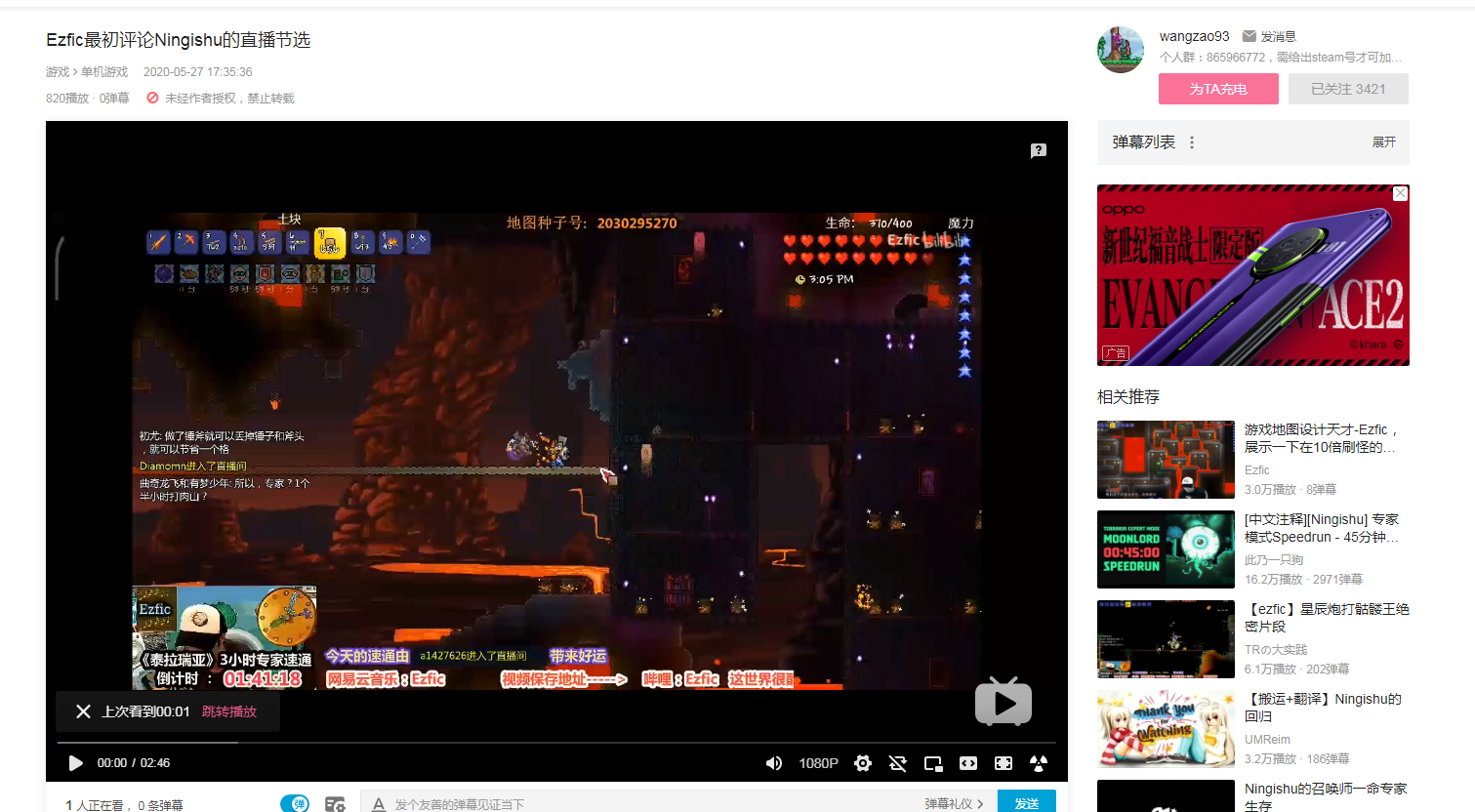Enable picture-in-picture mode icon

pos(933,763)
